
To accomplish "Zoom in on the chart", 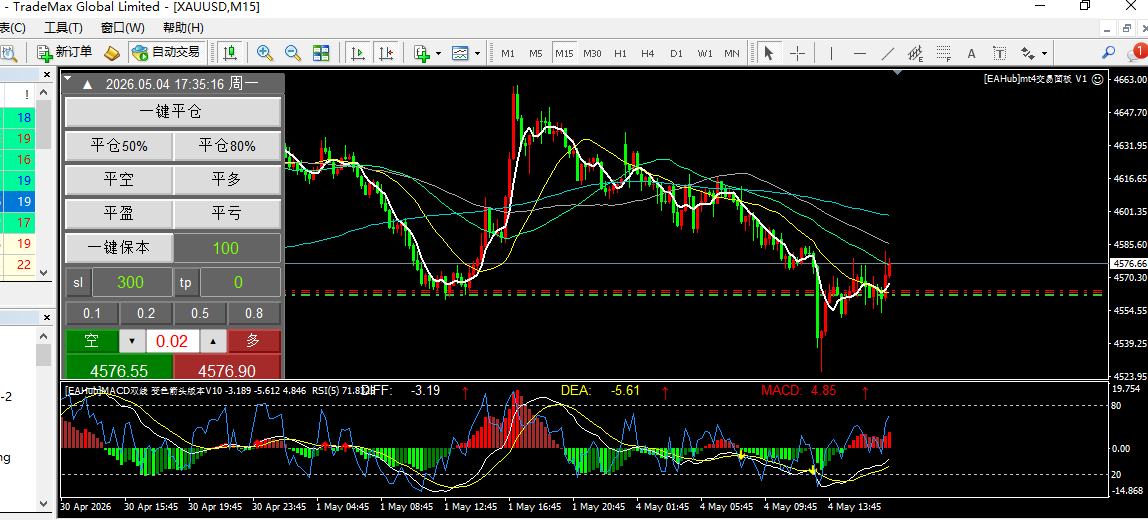I will point(265,53).
